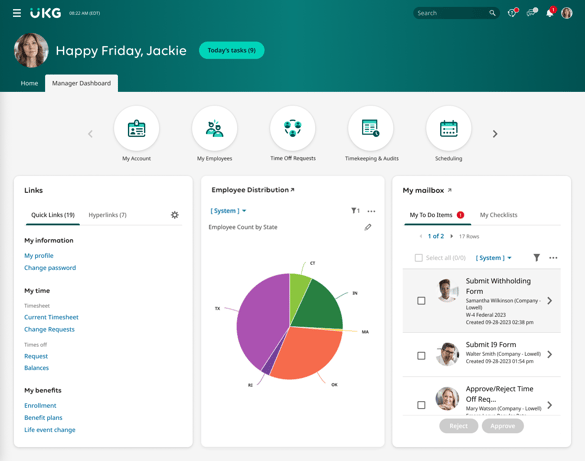Open the Life event change link

50,430
